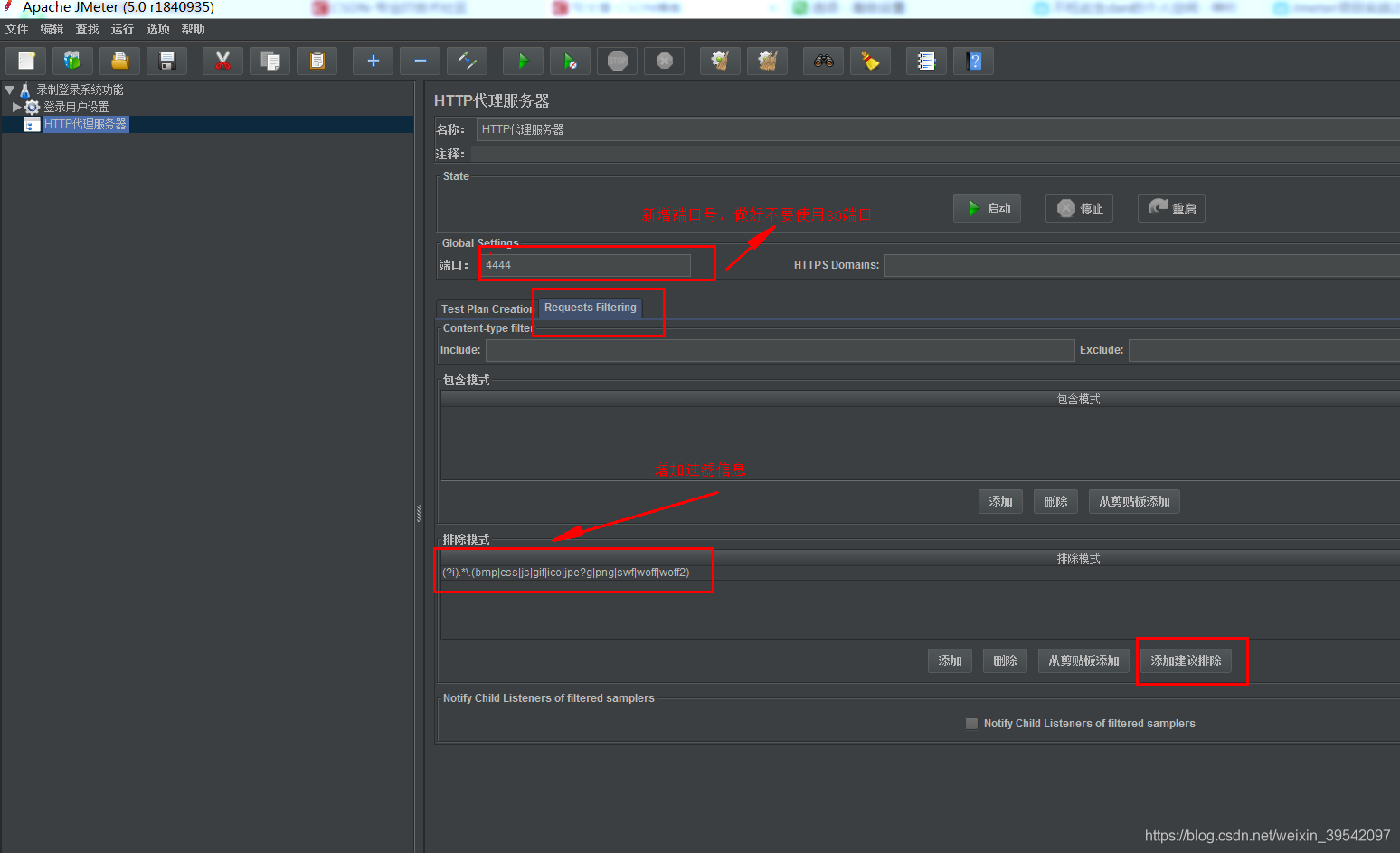
Task: Click the Collapse all minus icon
Action: (420, 61)
